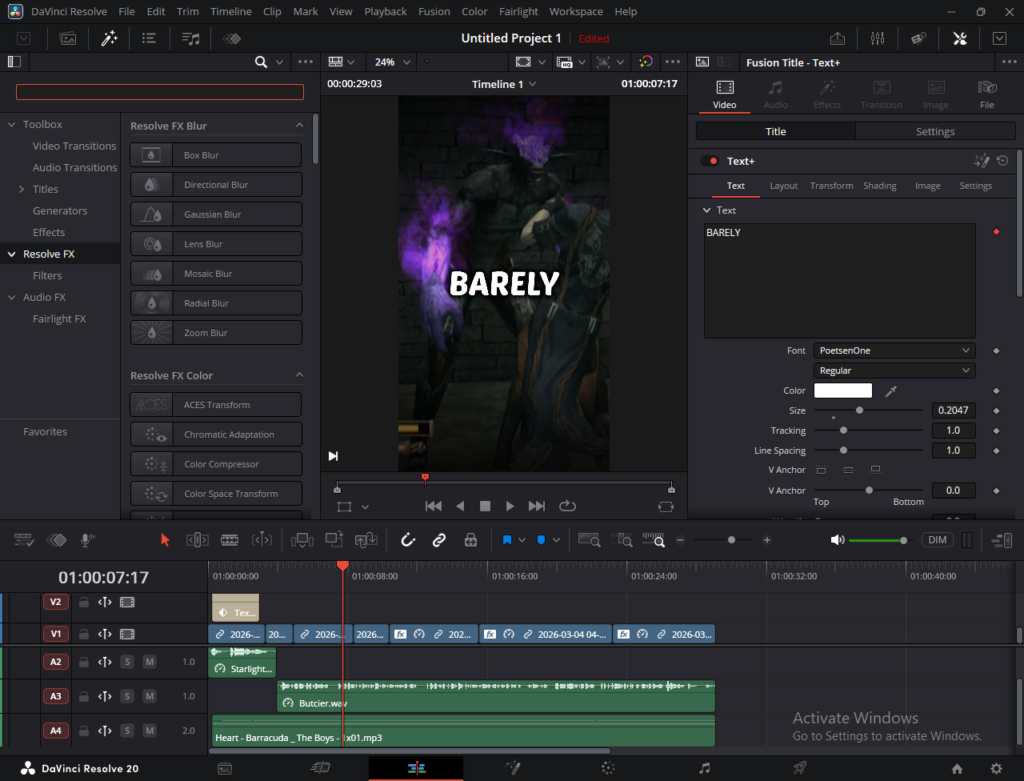This screenshot has height=781, width=1024.
Task: Reset Text+ with circular arrow icon
Action: pyautogui.click(x=1003, y=161)
